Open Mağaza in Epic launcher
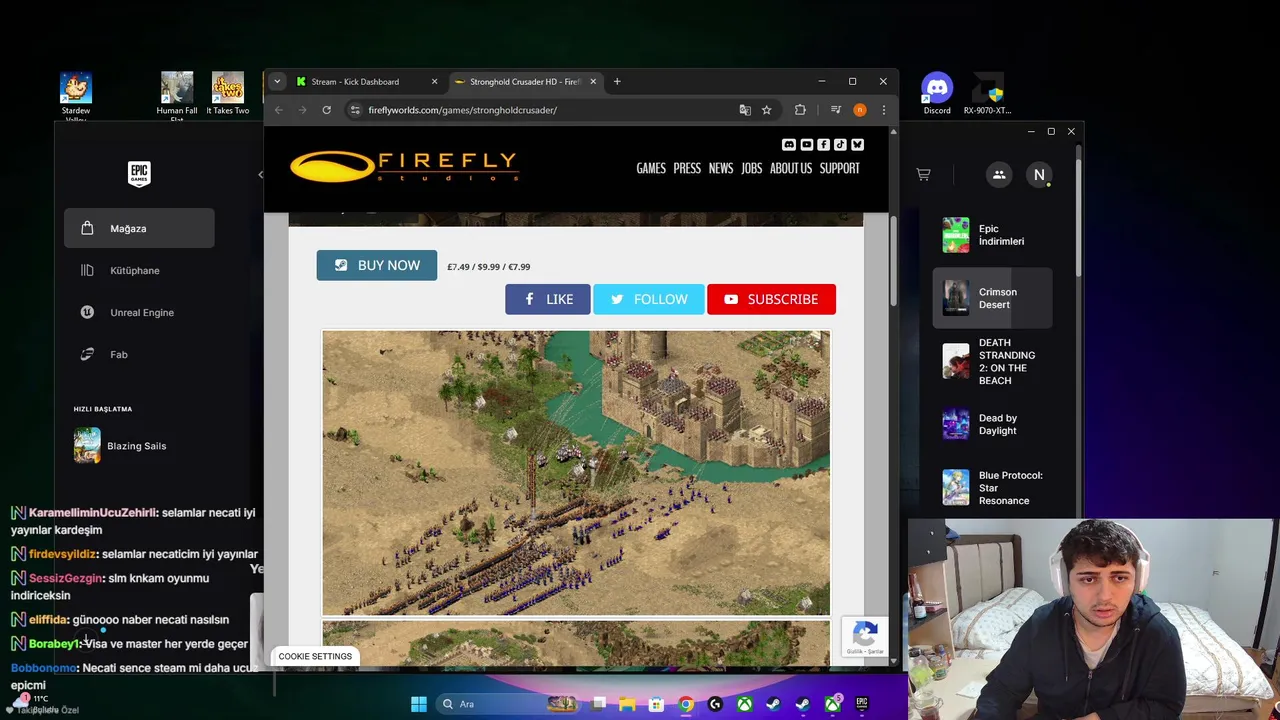1280x720 pixels. tap(139, 228)
